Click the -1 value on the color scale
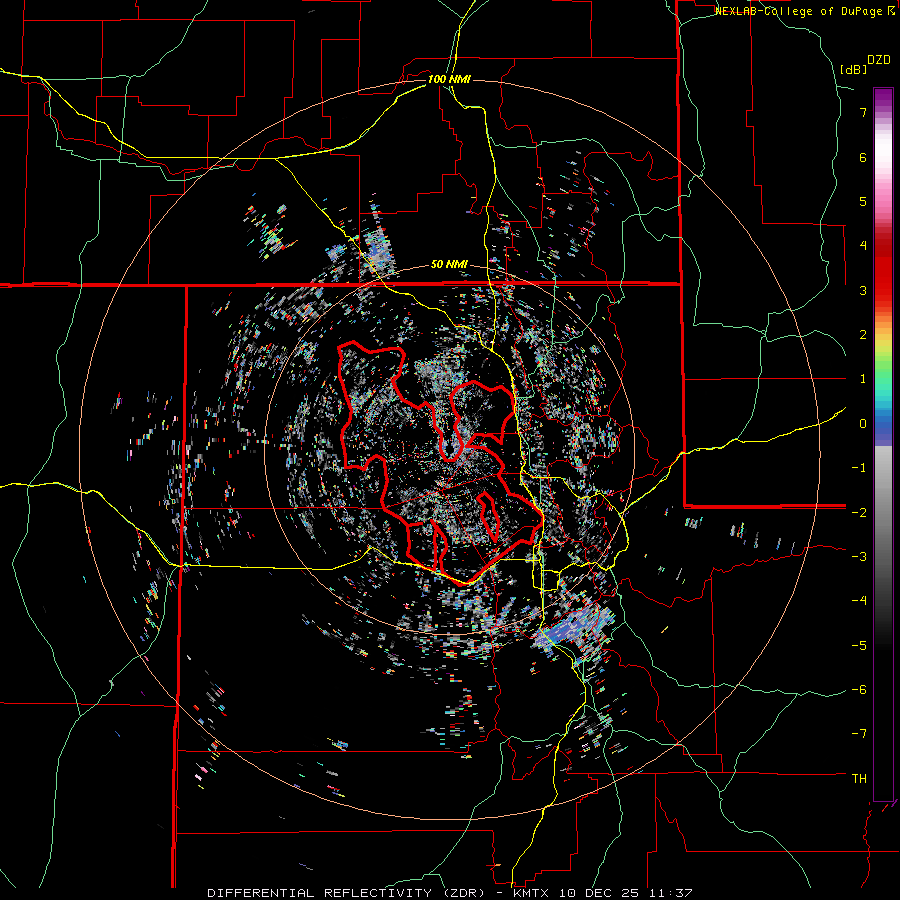The height and width of the screenshot is (900, 900). click(x=859, y=468)
